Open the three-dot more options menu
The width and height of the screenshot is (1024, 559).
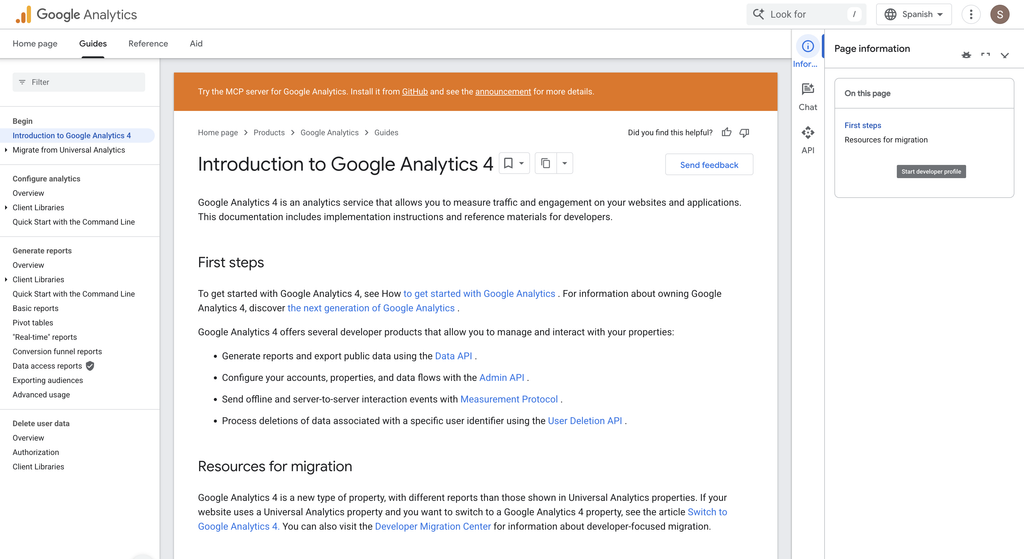tap(971, 14)
